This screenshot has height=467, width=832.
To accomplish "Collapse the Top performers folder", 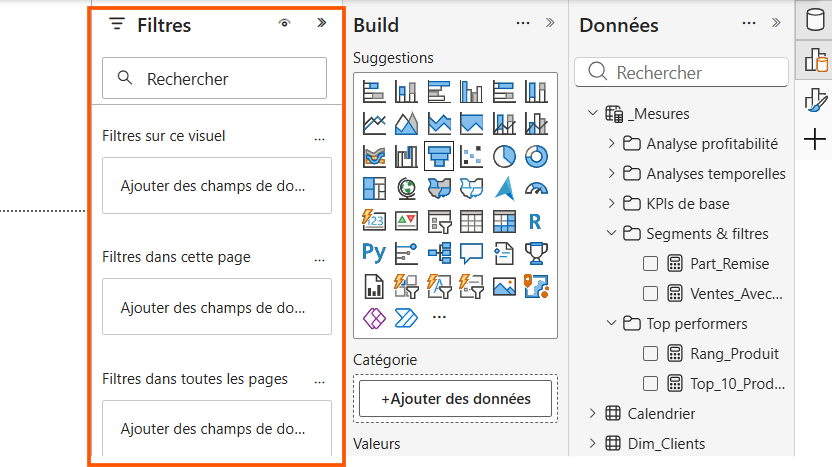I will [x=611, y=323].
